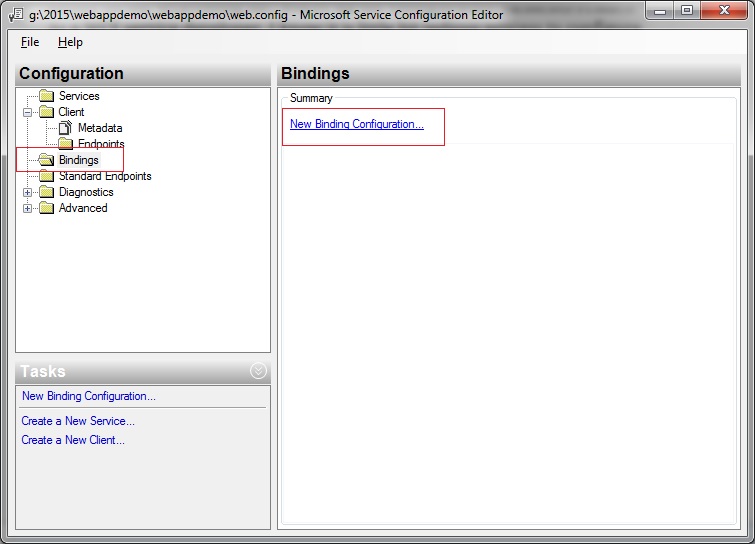This screenshot has height=544, width=755.
Task: Click the Standard Endpoints folder icon
Action: click(x=46, y=176)
